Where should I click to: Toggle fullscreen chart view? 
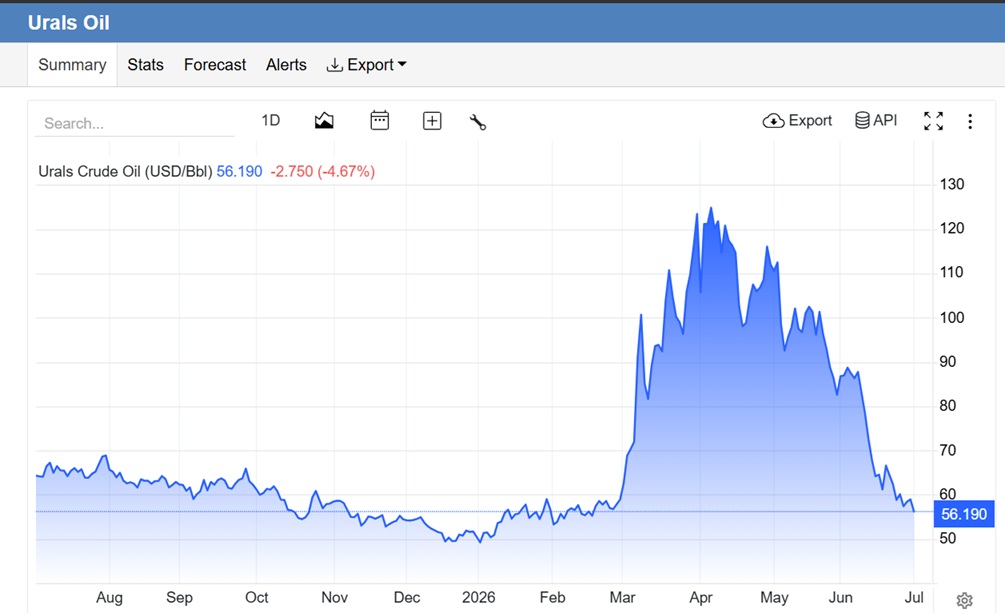pyautogui.click(x=933, y=121)
